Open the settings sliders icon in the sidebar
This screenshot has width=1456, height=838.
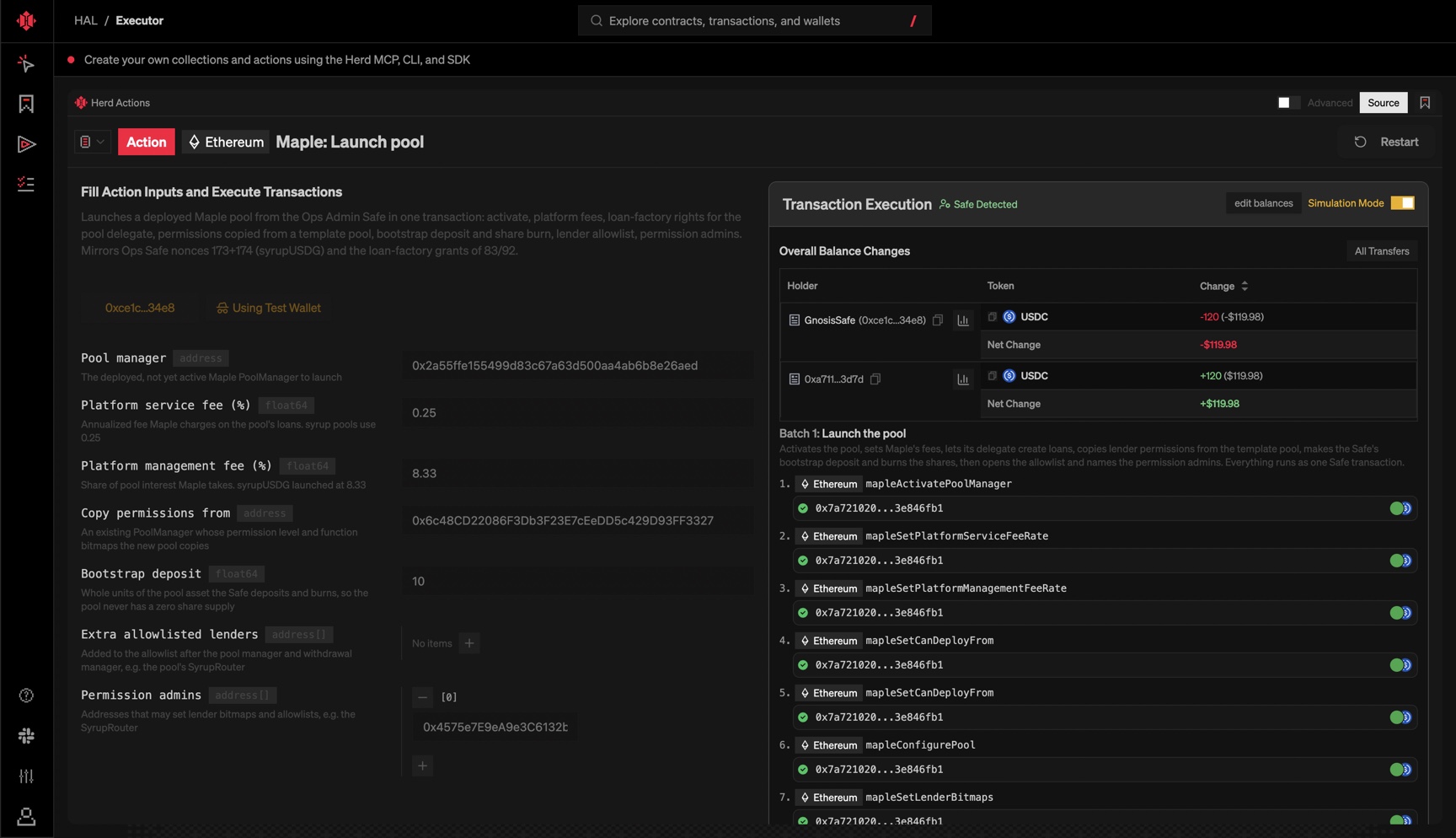[26, 776]
